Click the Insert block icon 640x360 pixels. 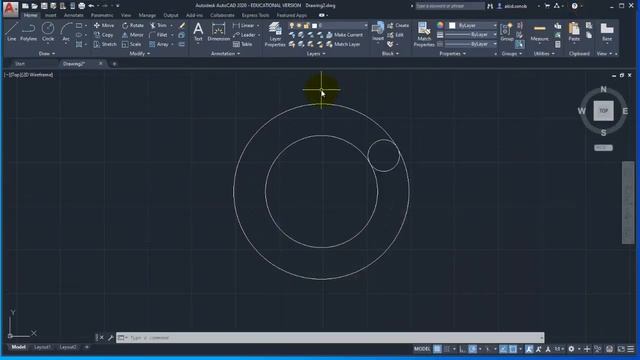[x=378, y=32]
